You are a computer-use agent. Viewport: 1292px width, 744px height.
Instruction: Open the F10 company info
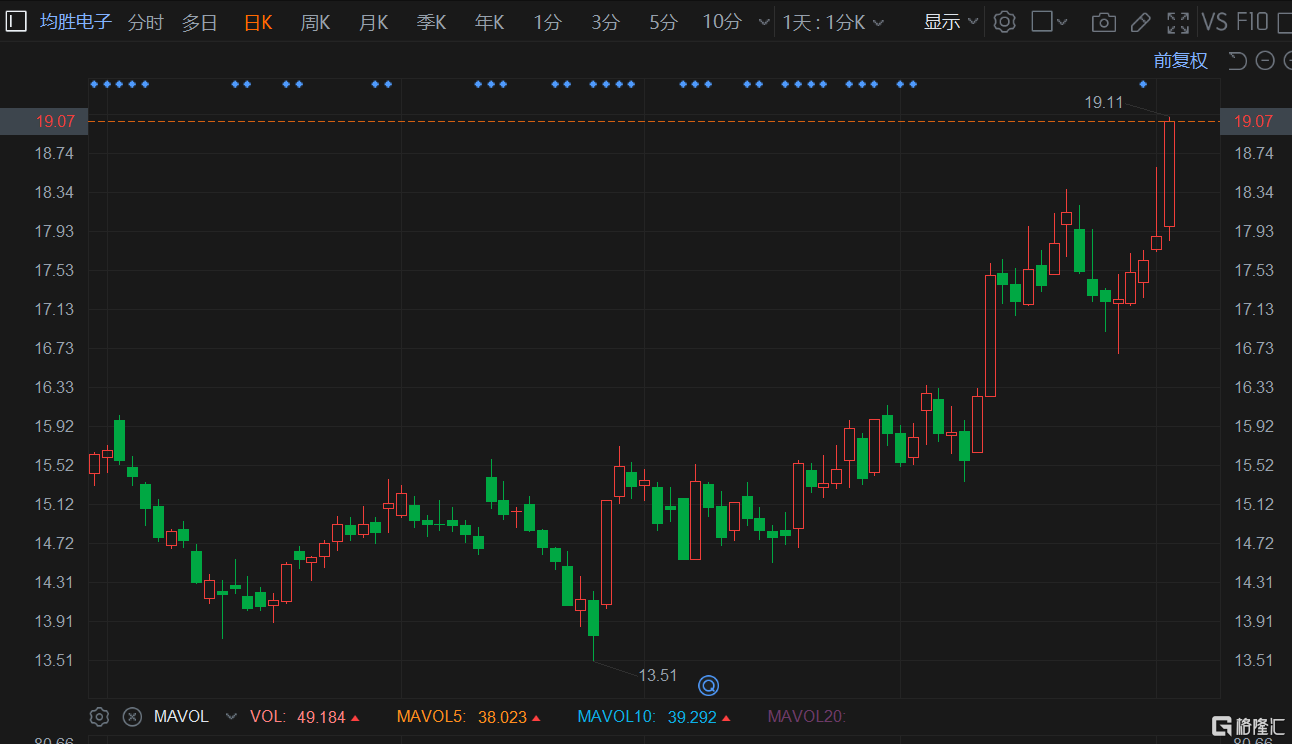pyautogui.click(x=1252, y=22)
